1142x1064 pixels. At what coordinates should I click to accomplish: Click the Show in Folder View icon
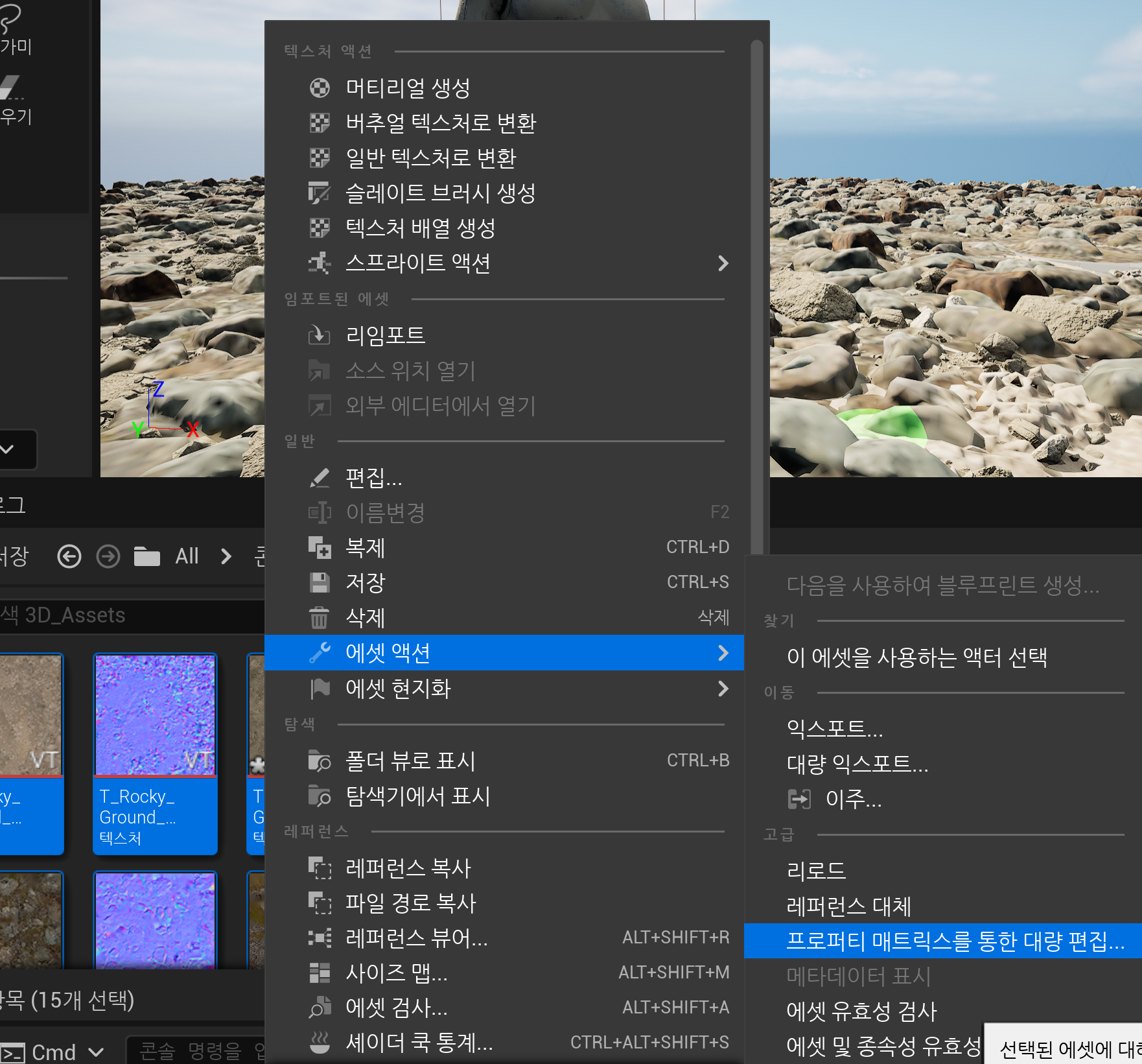click(x=320, y=761)
